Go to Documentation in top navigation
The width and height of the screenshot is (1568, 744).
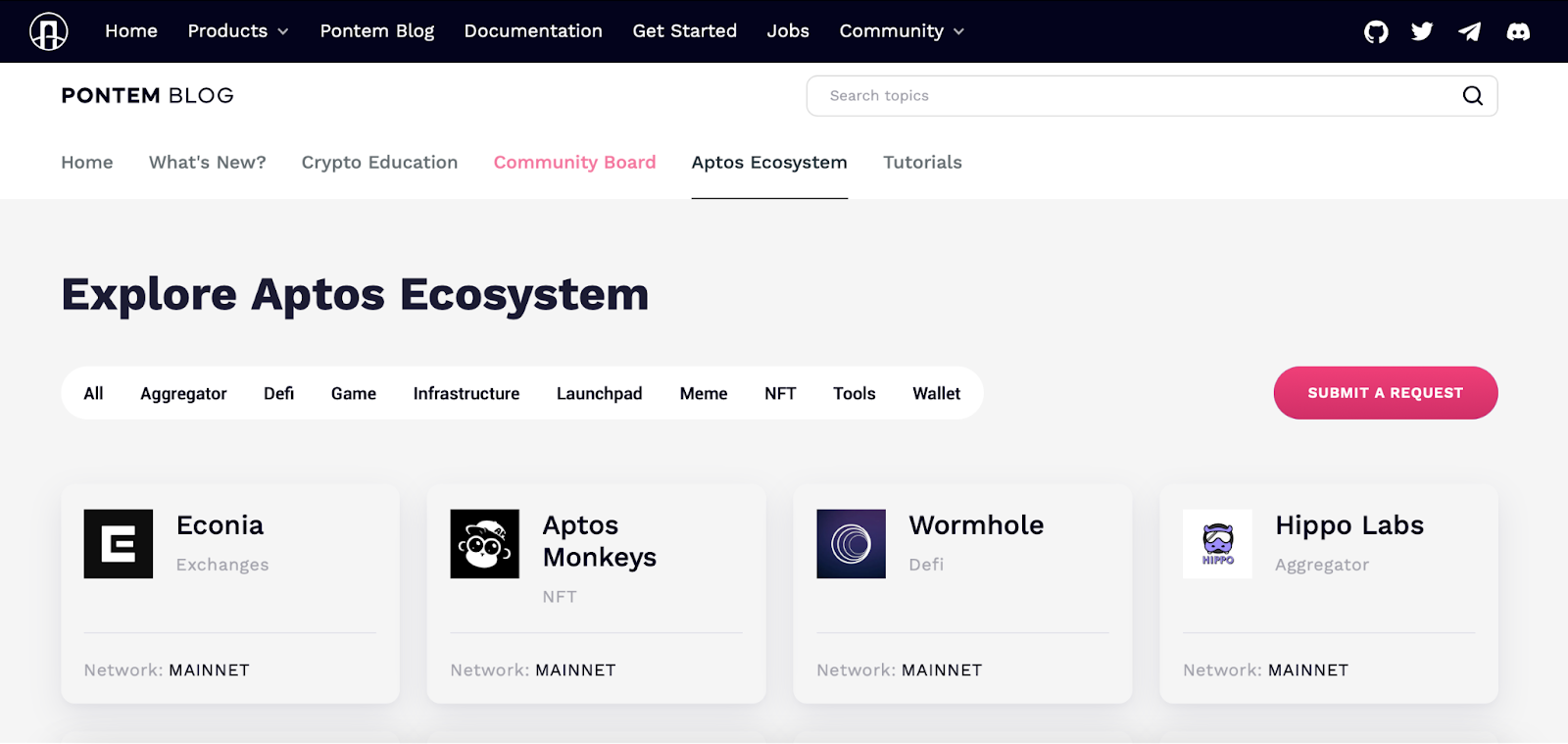pos(533,31)
